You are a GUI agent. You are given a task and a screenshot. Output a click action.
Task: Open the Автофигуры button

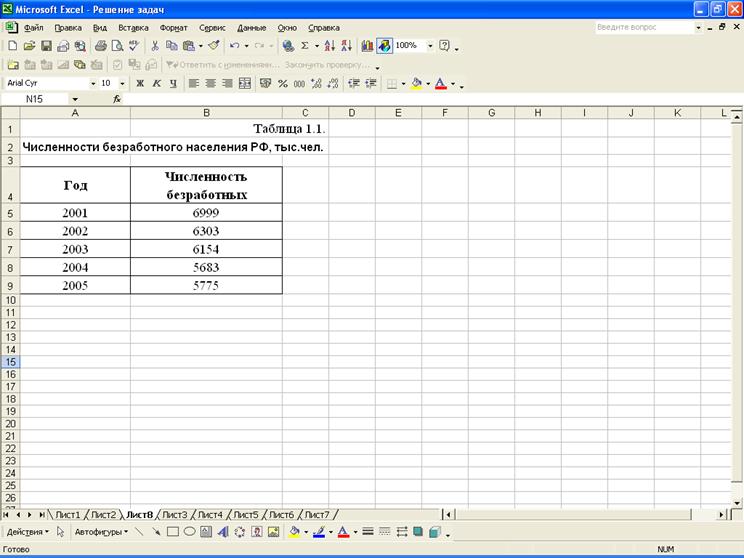[100, 532]
